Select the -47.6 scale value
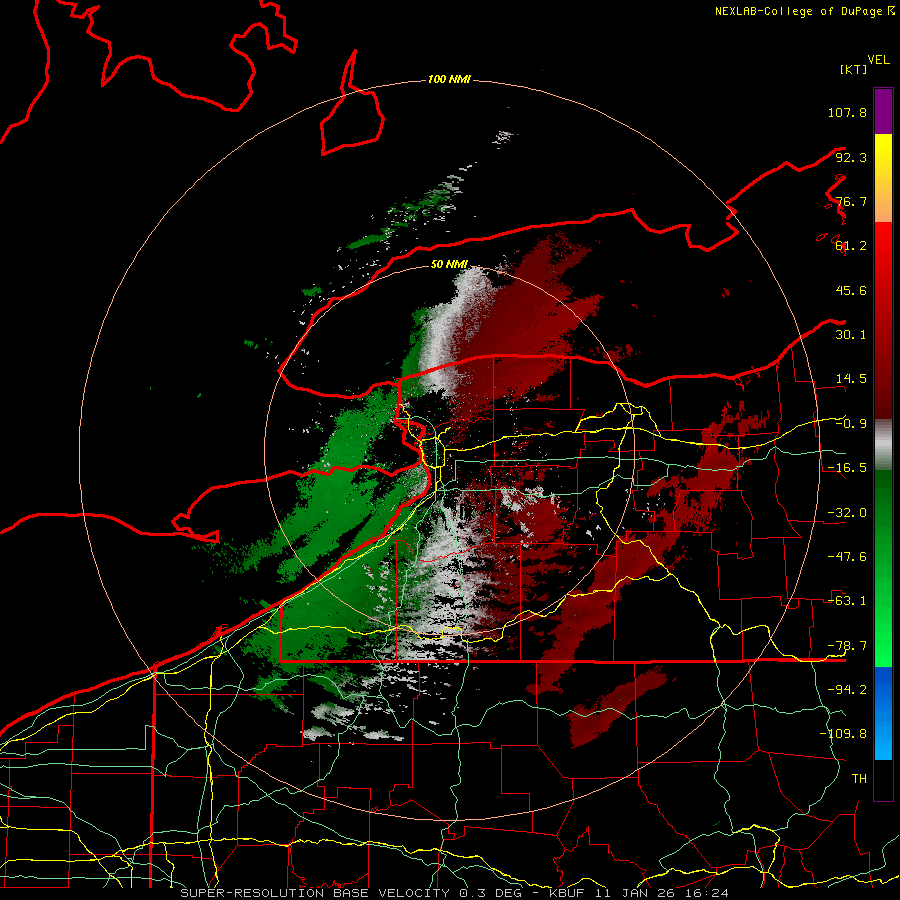 tap(847, 557)
